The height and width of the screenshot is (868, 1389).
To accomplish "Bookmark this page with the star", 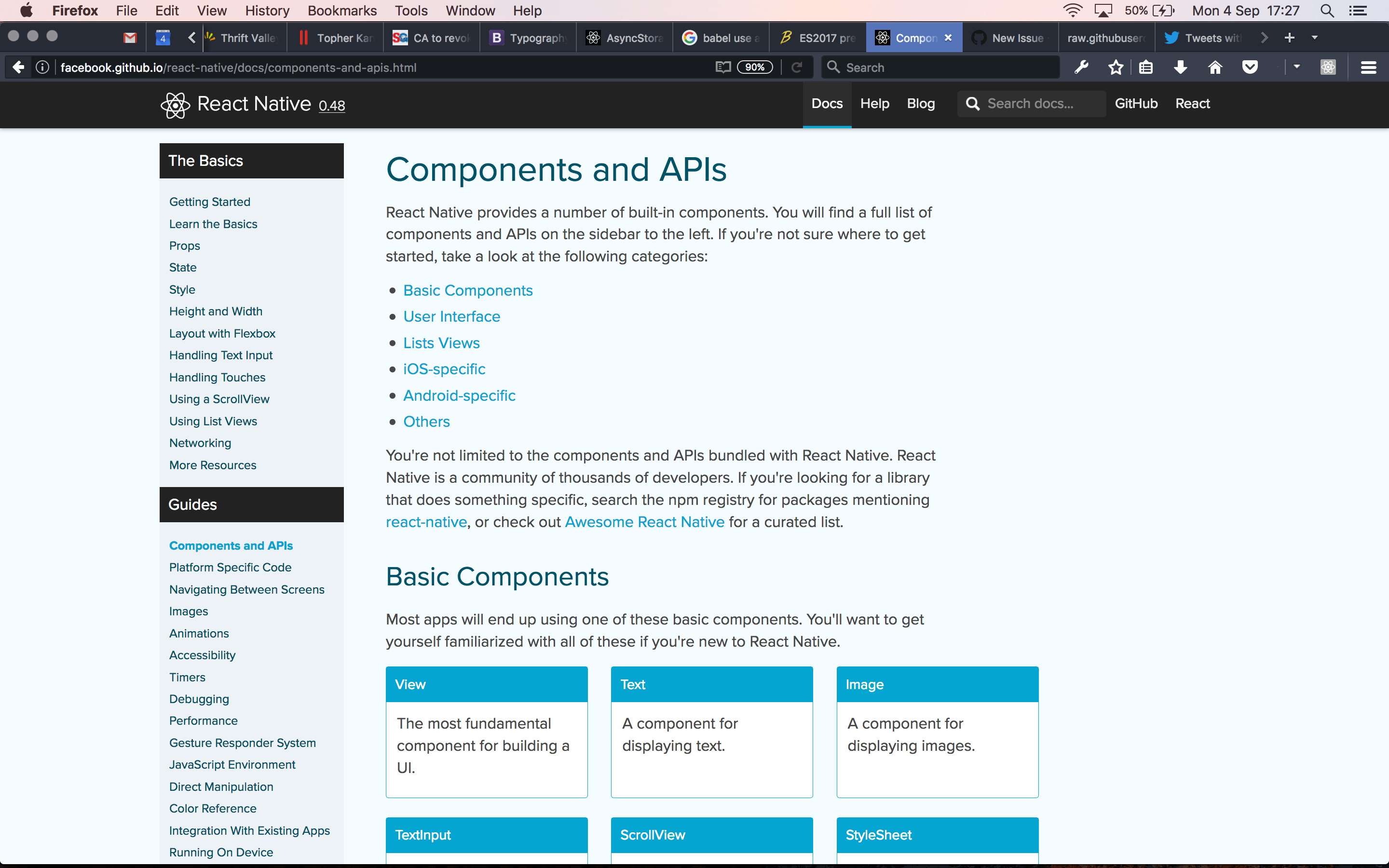I will (1115, 67).
